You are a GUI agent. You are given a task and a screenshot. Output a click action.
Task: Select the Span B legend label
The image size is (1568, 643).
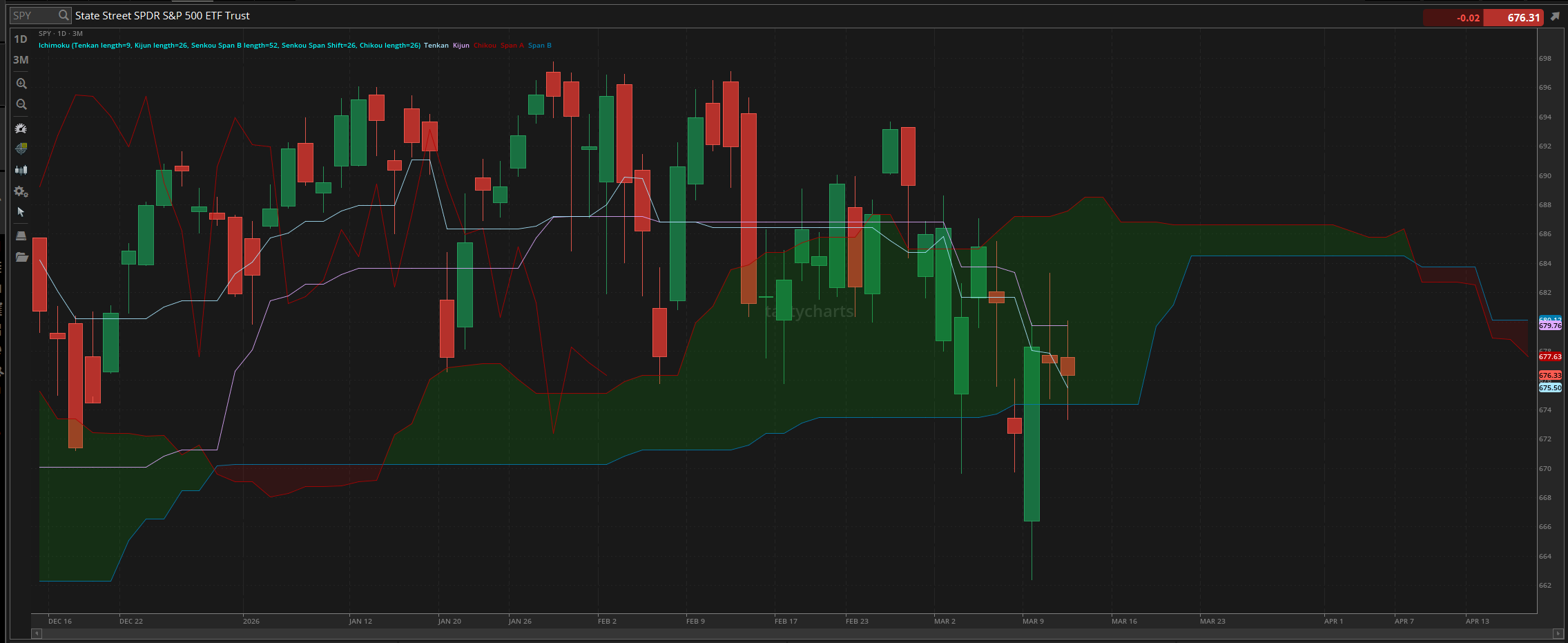539,46
